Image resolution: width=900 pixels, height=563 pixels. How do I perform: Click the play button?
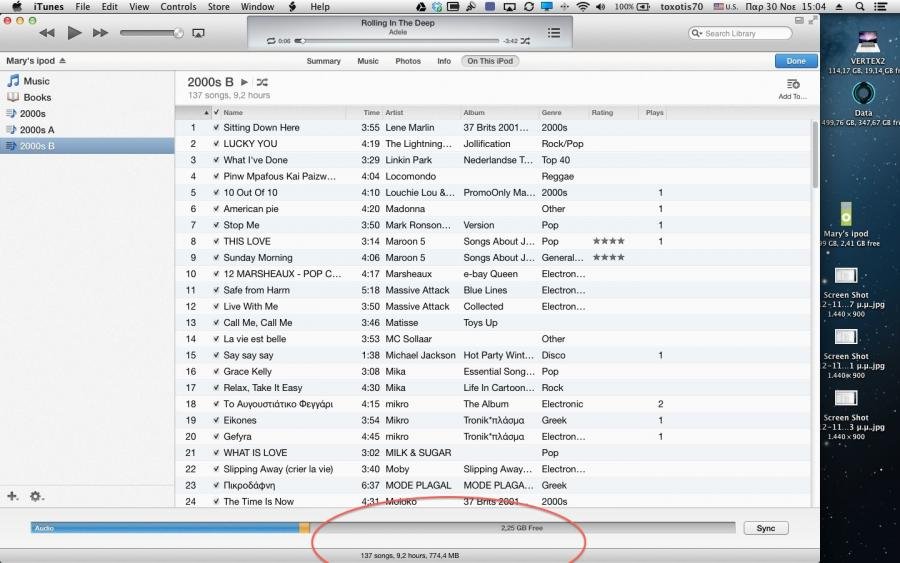click(x=74, y=33)
